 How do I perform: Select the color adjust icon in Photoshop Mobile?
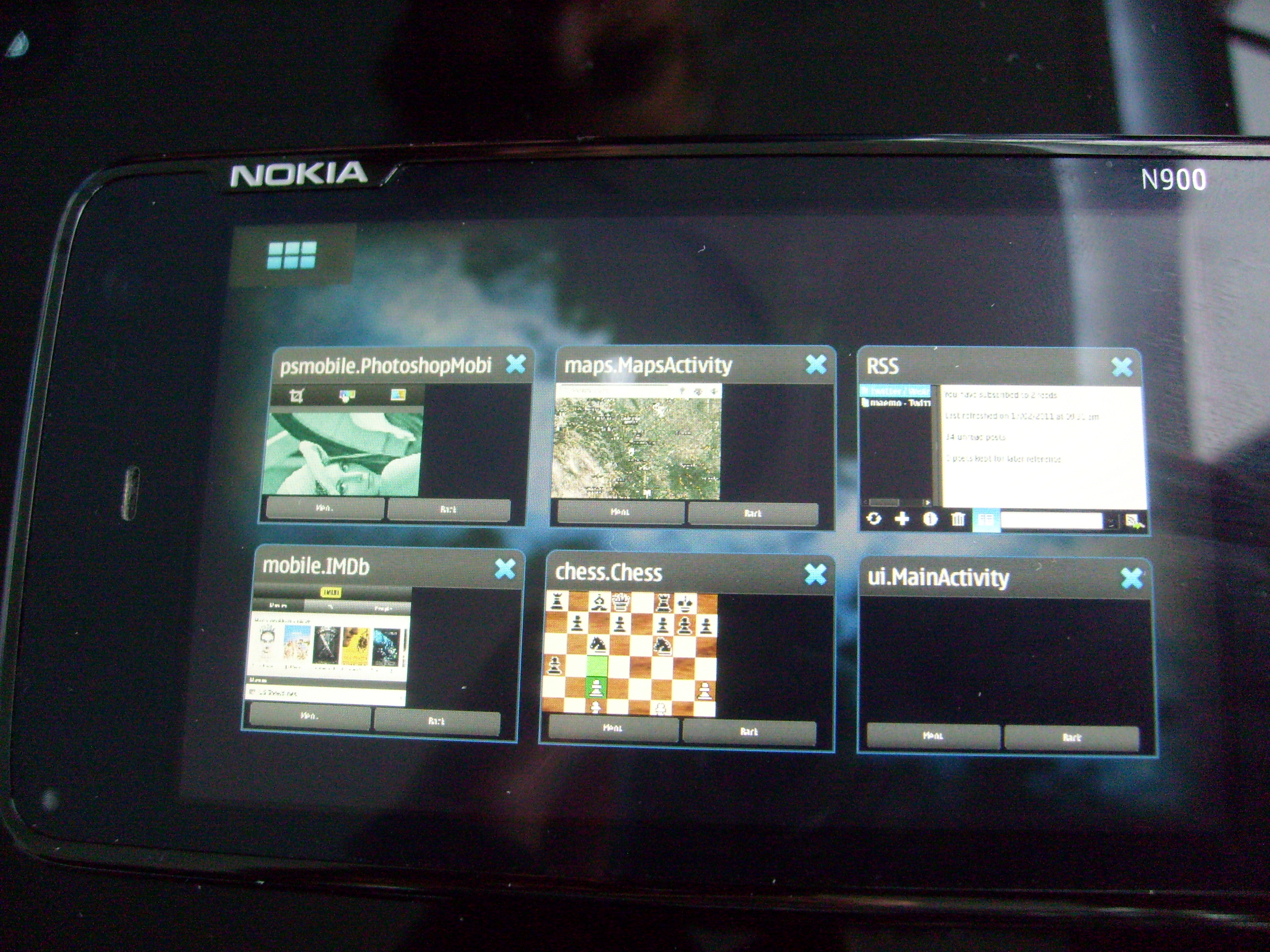pyautogui.click(x=347, y=395)
